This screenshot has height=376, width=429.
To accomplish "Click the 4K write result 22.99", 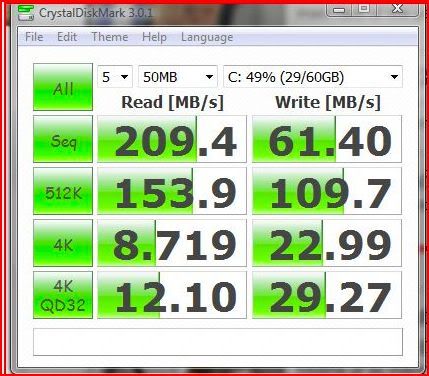I will click(327, 243).
